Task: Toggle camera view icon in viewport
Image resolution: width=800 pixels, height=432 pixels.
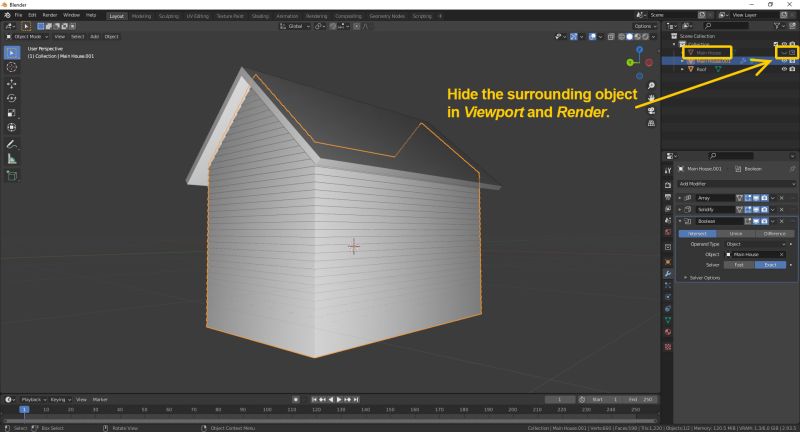Action: point(651,111)
